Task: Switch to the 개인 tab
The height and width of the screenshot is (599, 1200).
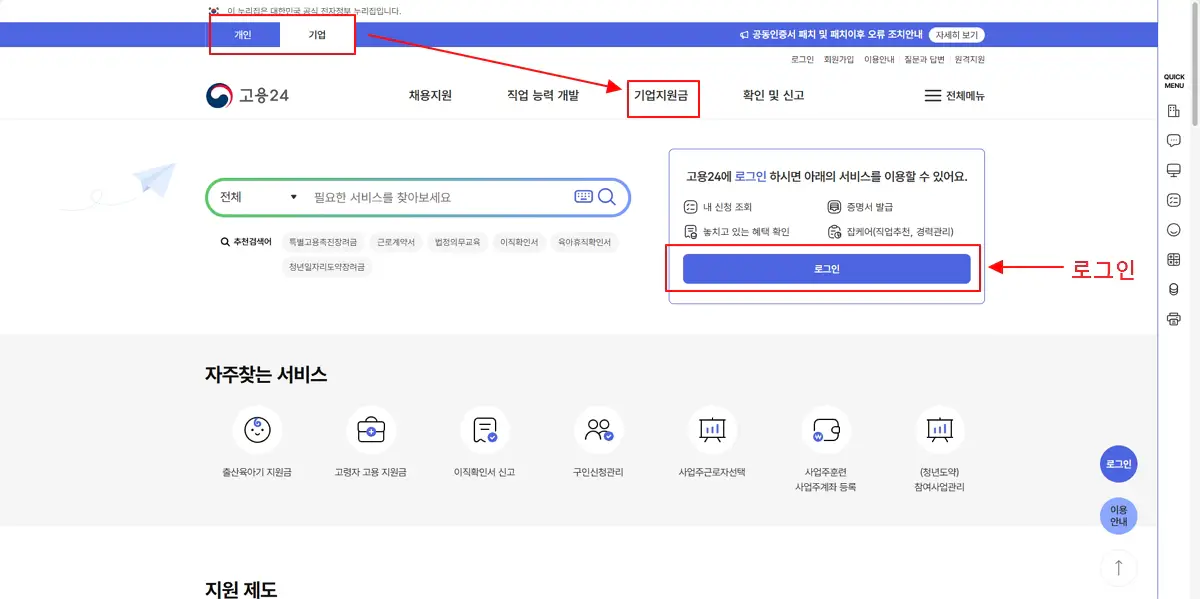Action: [x=243, y=35]
